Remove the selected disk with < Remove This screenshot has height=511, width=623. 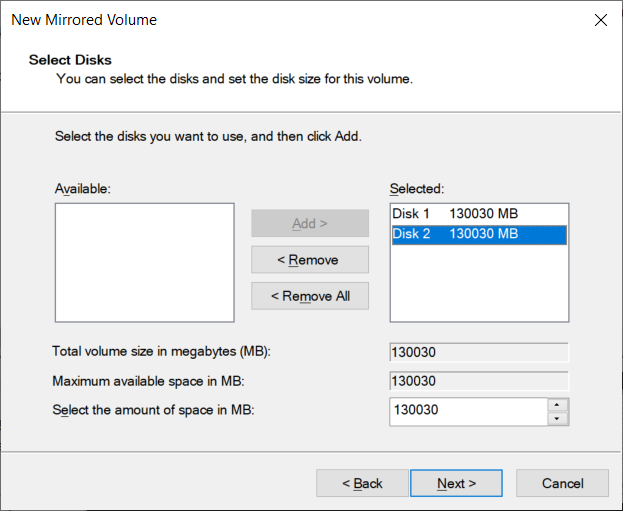(x=310, y=260)
